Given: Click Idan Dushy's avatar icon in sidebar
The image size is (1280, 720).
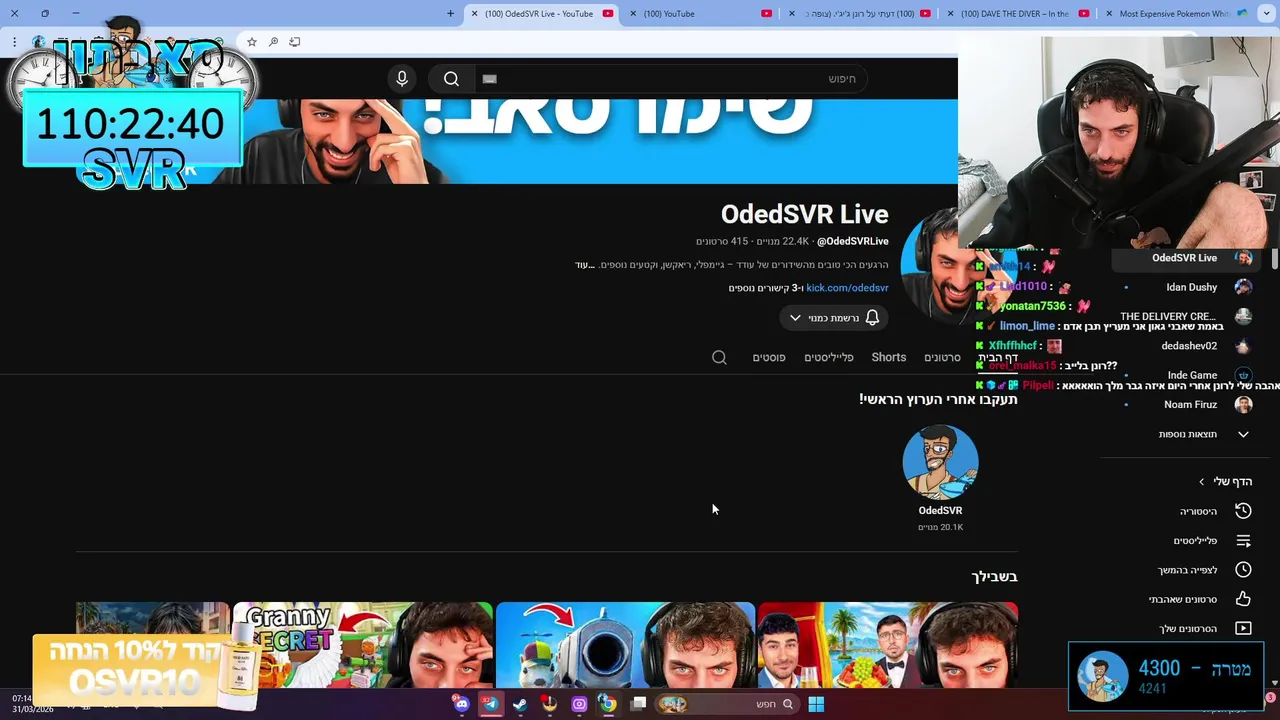Looking at the screenshot, I should 1243,287.
